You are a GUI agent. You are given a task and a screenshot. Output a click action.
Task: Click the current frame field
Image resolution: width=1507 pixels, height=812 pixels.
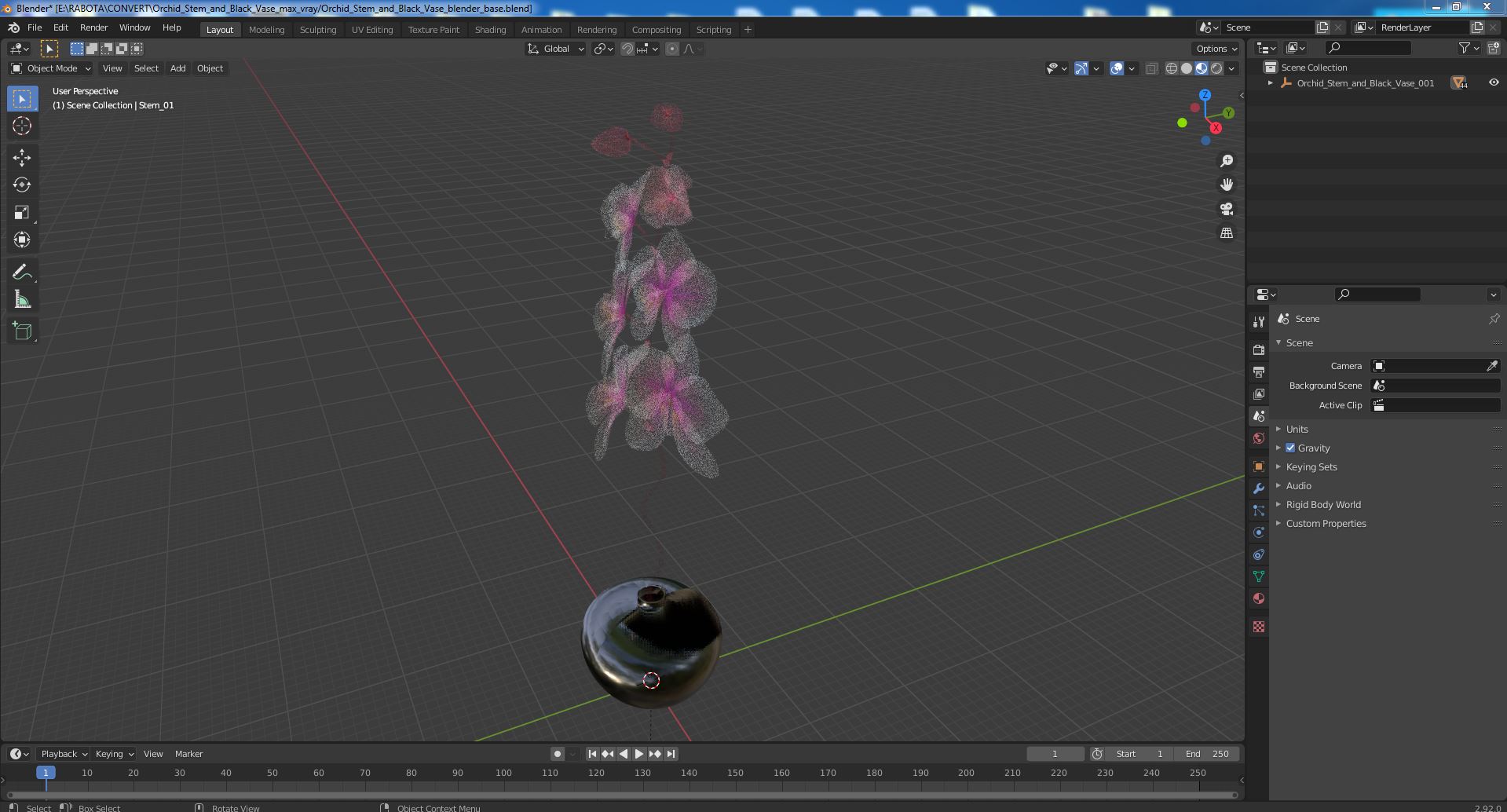pyautogui.click(x=1055, y=754)
